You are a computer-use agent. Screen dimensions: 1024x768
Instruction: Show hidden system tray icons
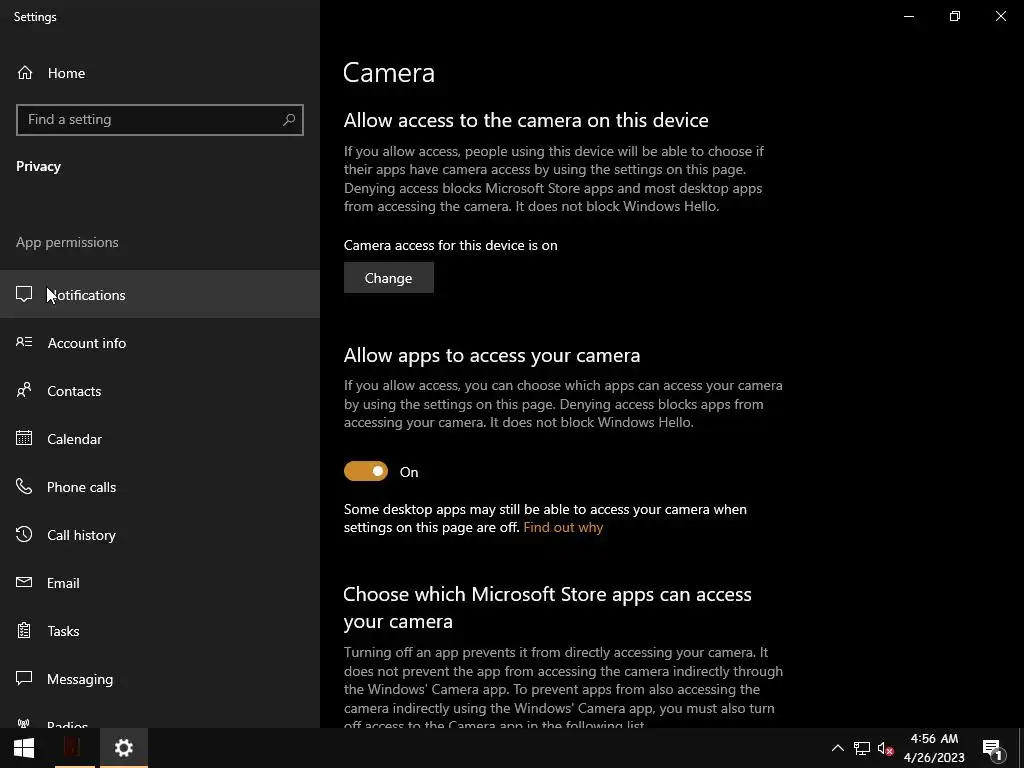(837, 748)
